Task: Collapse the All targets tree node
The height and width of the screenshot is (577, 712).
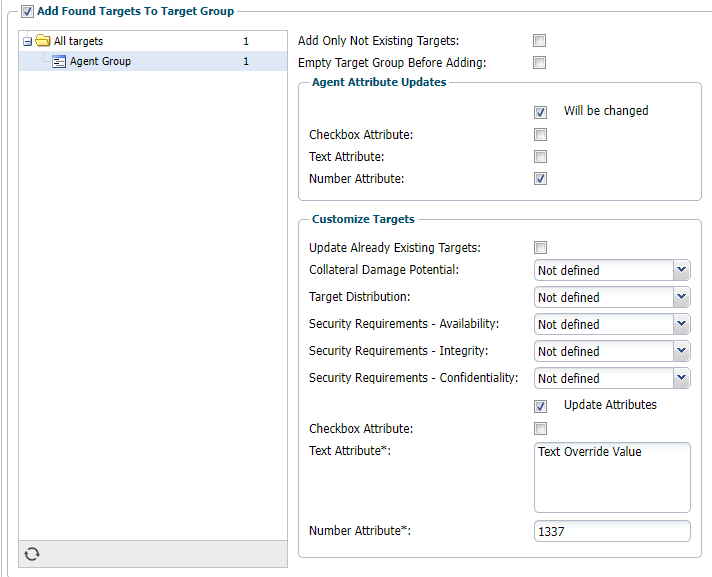Action: tap(28, 41)
